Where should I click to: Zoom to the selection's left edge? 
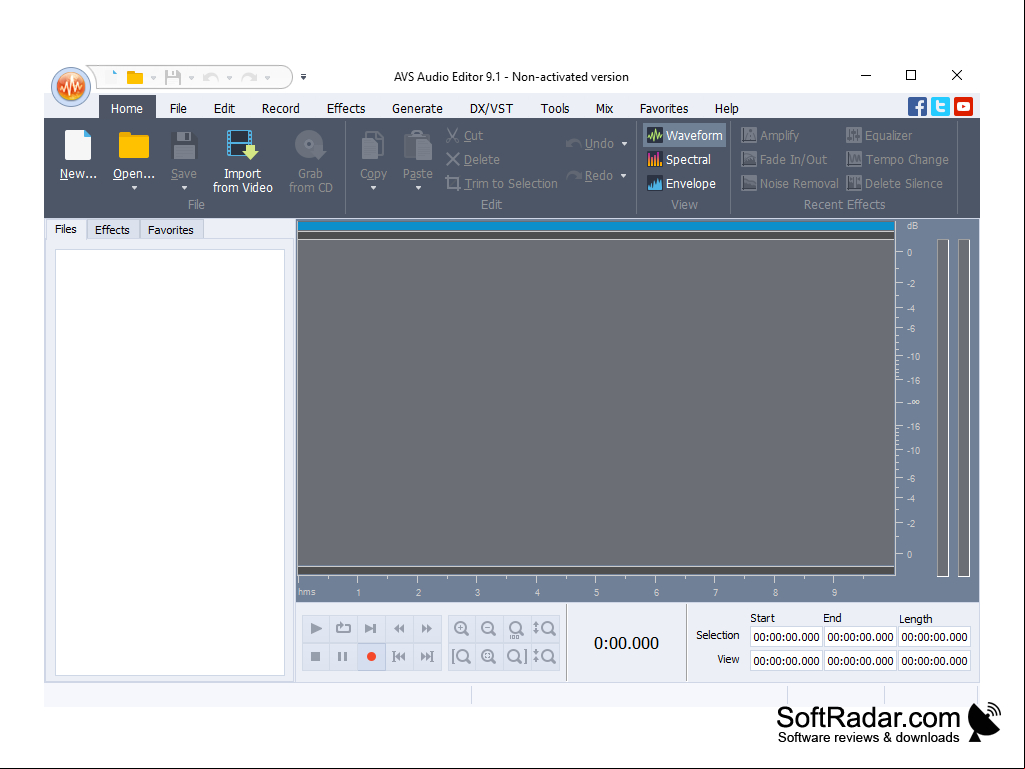461,656
